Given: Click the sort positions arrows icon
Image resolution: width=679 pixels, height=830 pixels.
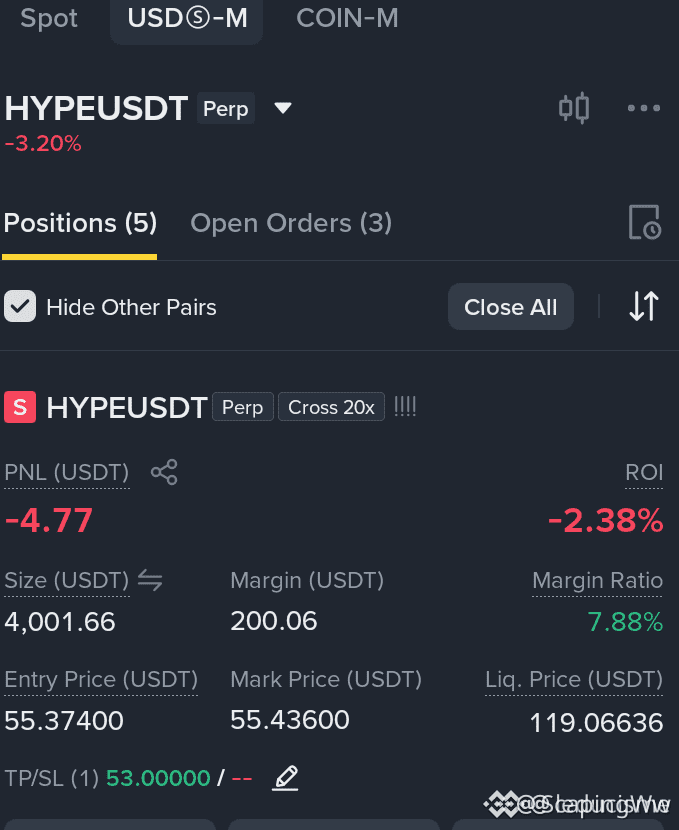Looking at the screenshot, I should point(644,306).
